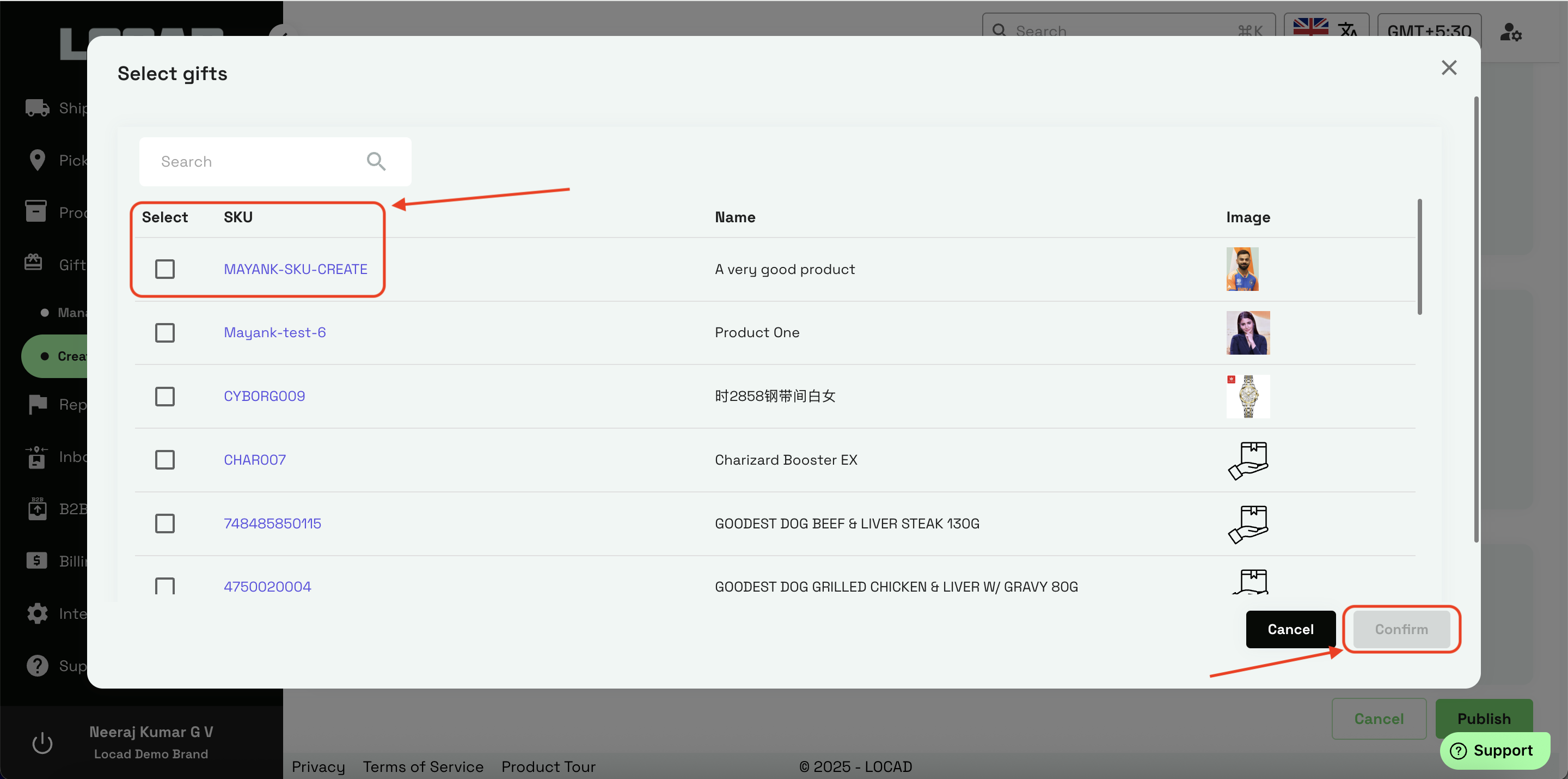Close the Select gifts dialog with X
This screenshot has height=779, width=1568.
coord(1449,68)
